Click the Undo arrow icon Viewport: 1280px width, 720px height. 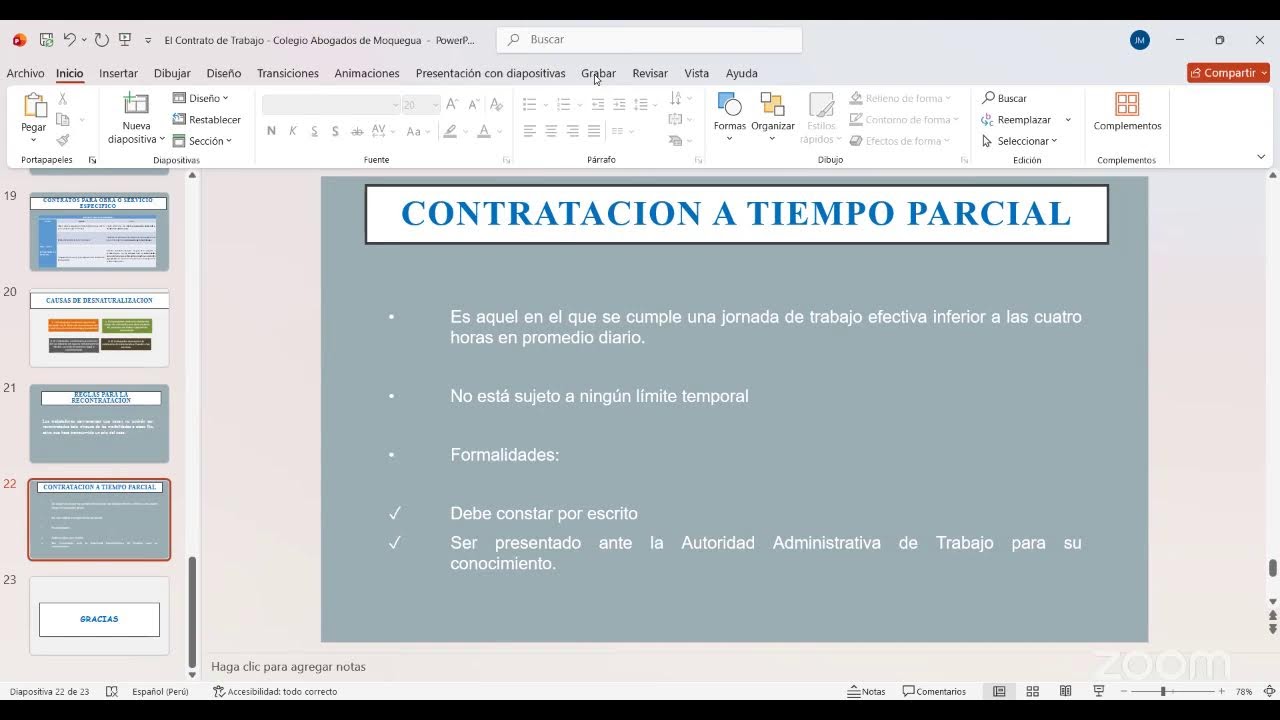69,40
